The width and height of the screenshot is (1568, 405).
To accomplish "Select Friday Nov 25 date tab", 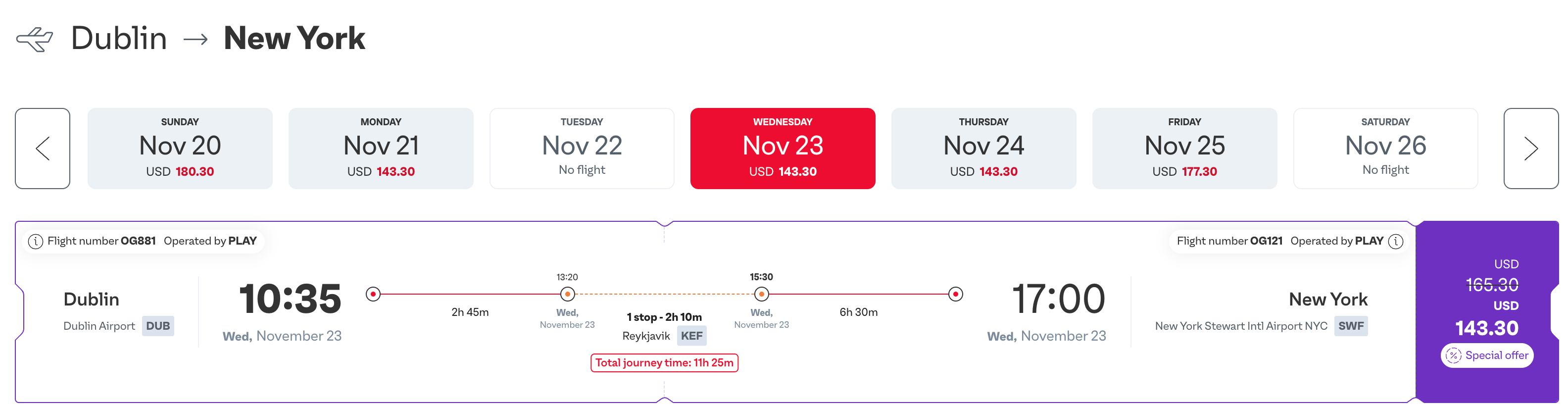I will tap(1184, 149).
